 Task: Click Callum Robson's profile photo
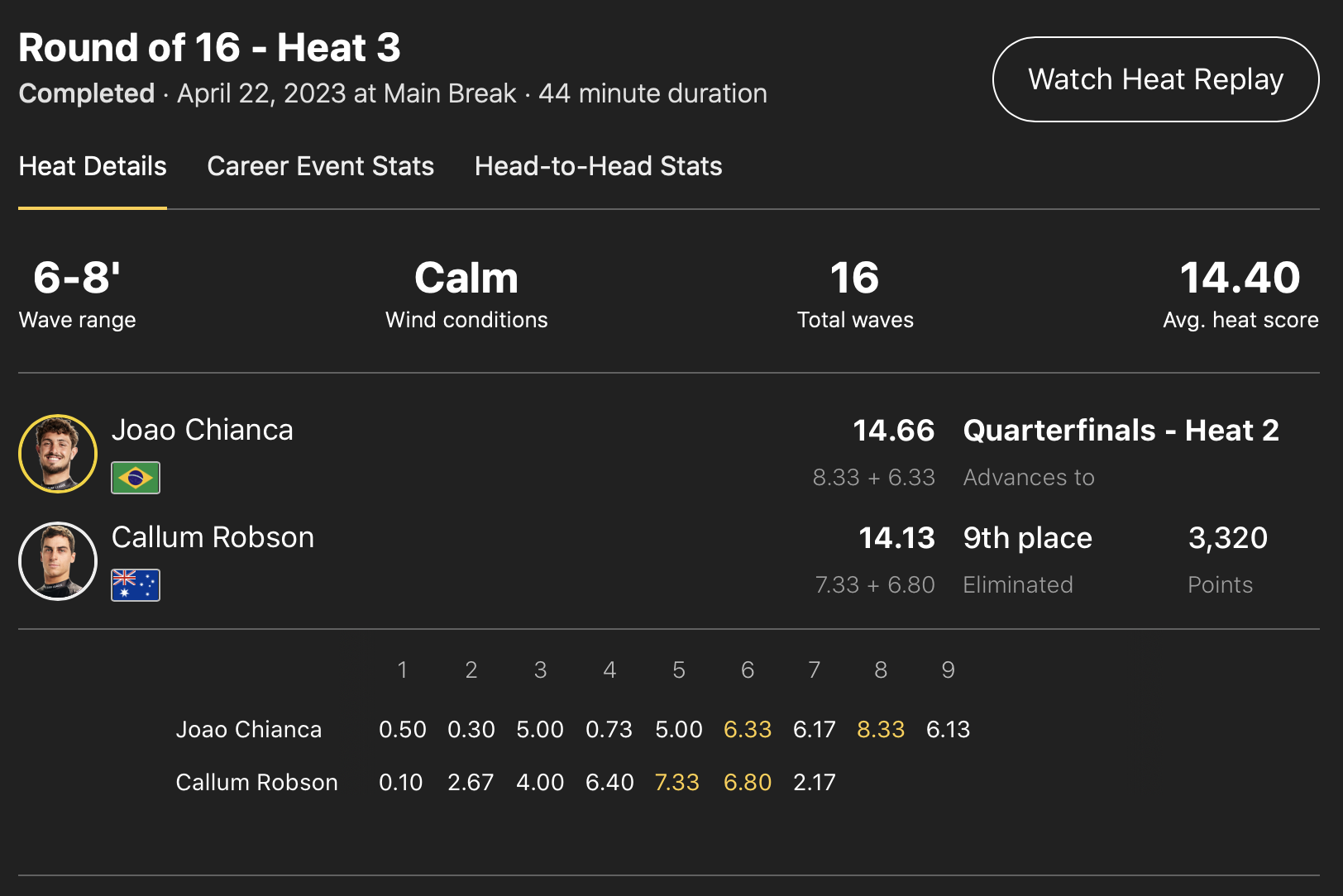58,561
